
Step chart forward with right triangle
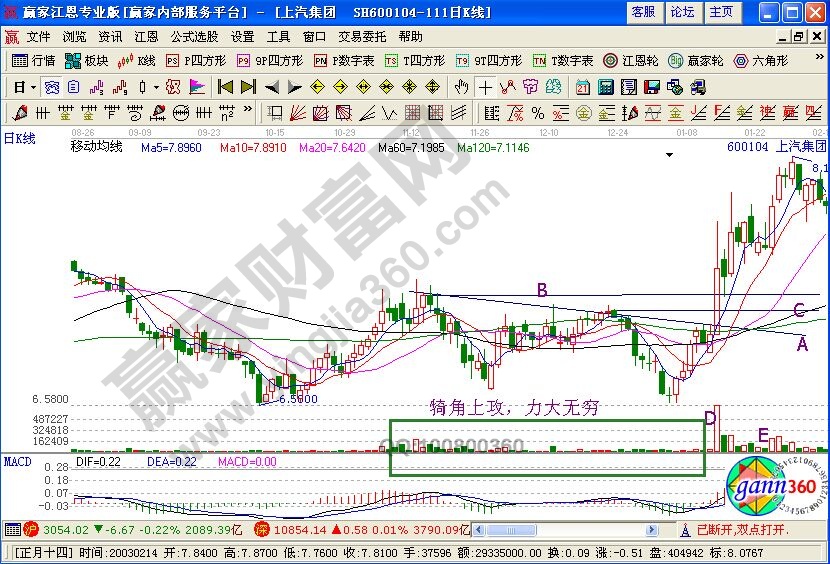[294, 87]
